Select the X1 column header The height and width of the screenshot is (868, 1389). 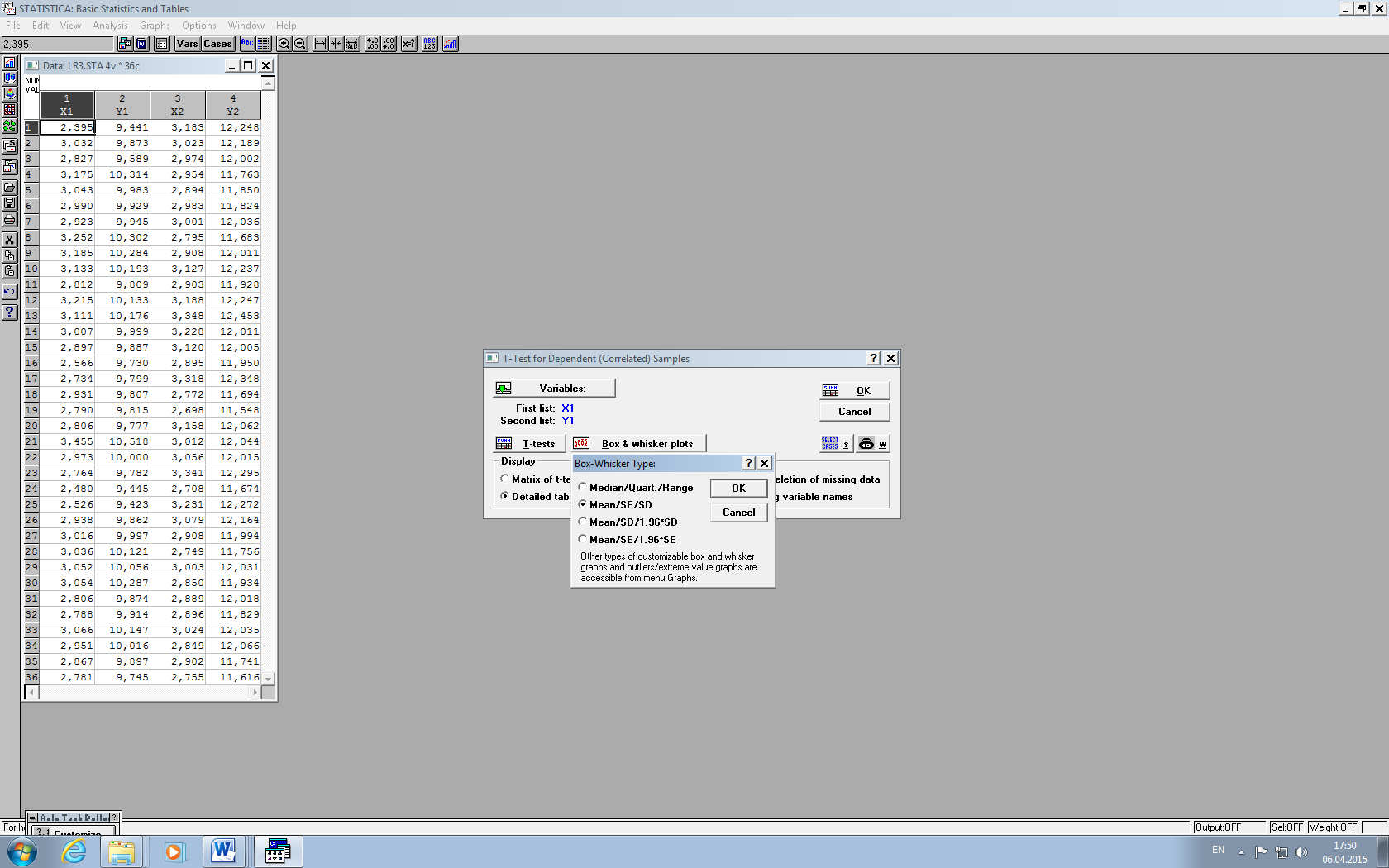tap(67, 106)
